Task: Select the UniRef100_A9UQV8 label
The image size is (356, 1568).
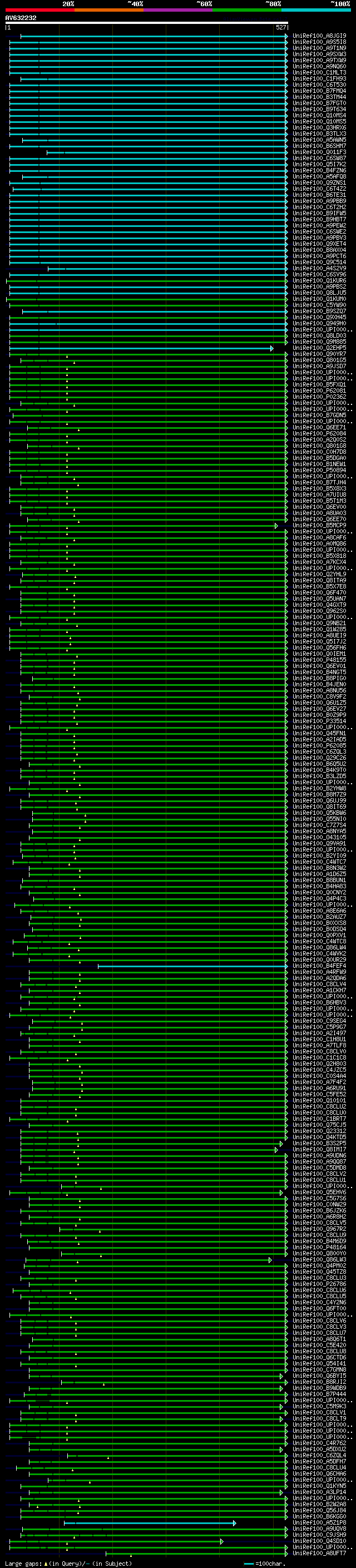Action: (319, 1529)
